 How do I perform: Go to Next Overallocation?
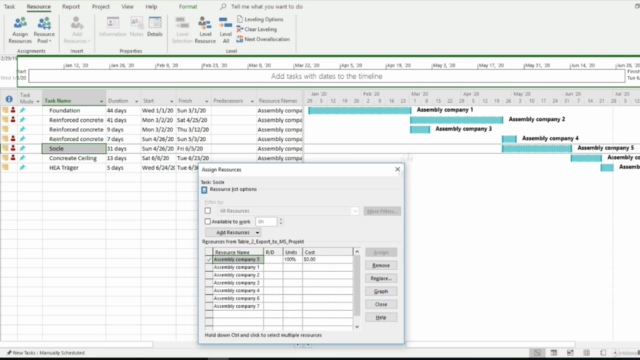point(263,39)
